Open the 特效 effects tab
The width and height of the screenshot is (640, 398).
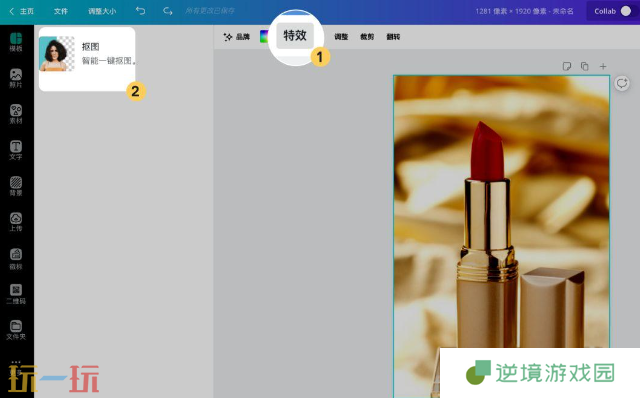[295, 36]
